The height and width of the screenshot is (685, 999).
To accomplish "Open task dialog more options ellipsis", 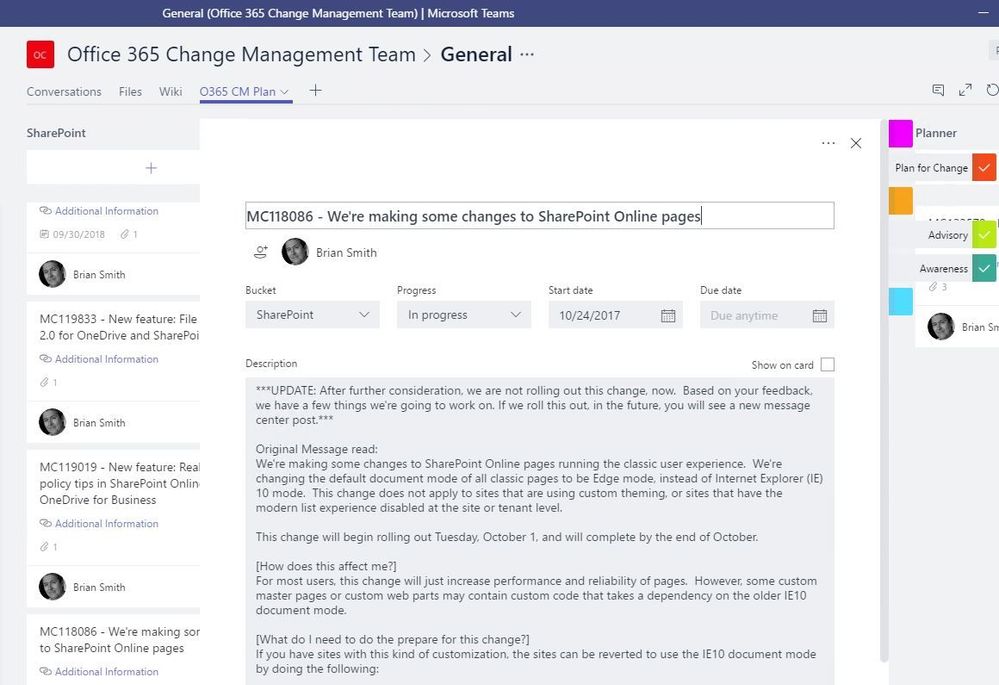I will (828, 143).
